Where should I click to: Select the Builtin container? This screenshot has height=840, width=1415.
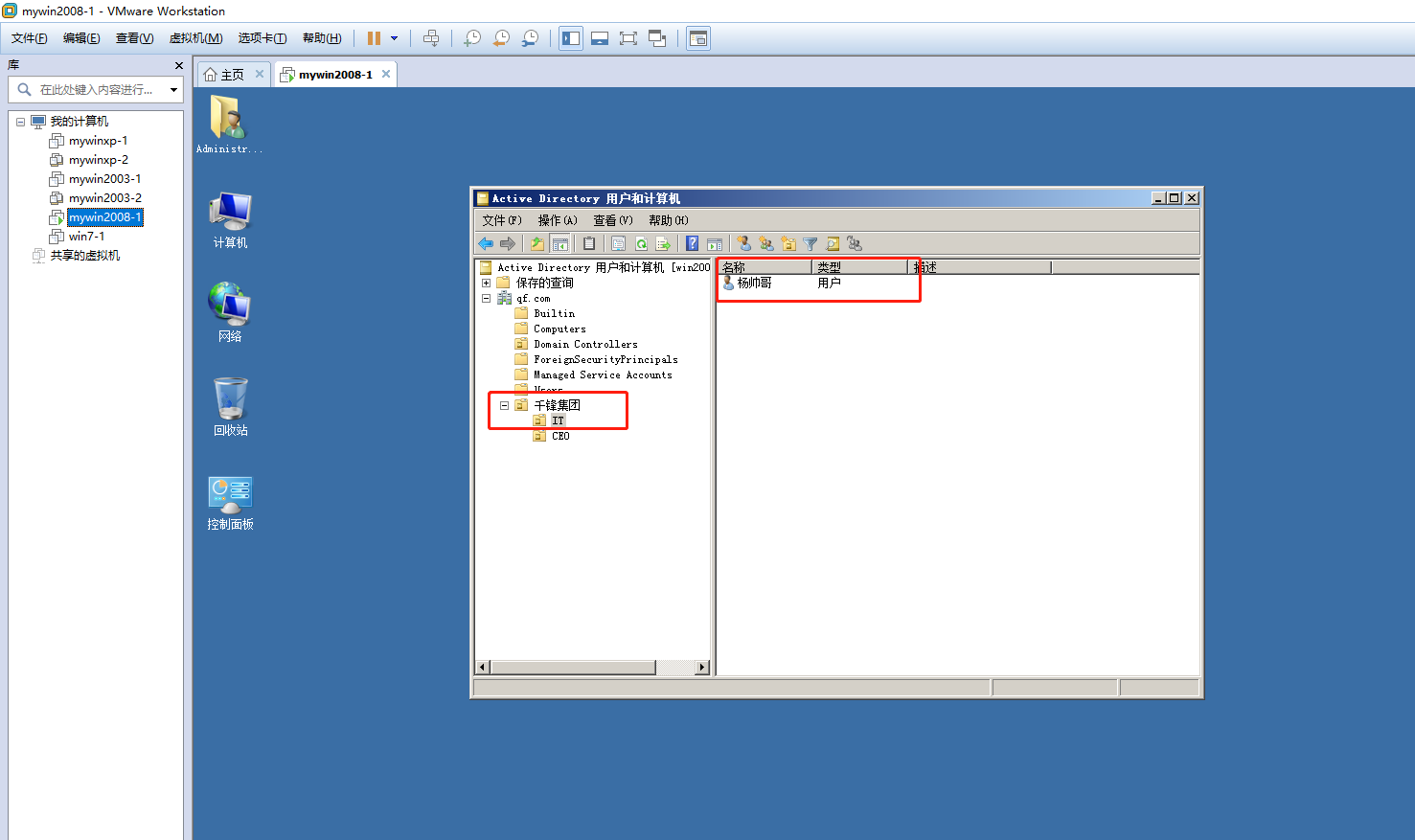[554, 313]
